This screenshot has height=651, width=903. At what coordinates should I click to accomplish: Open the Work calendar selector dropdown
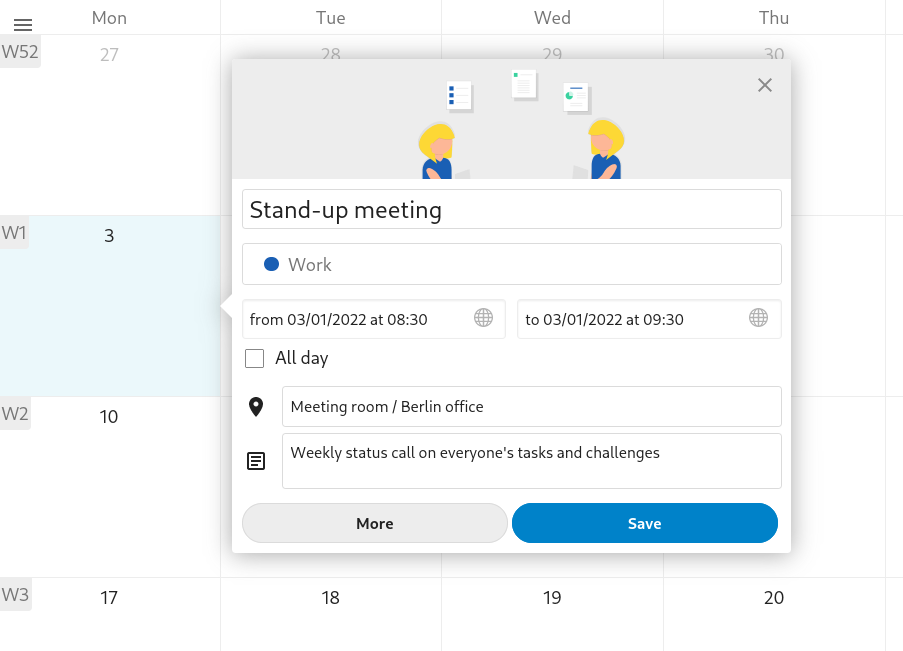click(512, 264)
